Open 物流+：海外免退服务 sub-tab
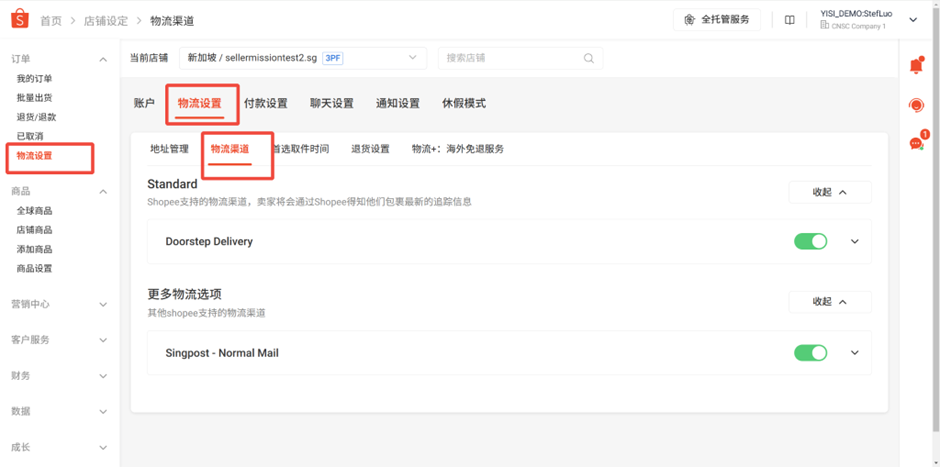This screenshot has width=940, height=467. point(457,149)
